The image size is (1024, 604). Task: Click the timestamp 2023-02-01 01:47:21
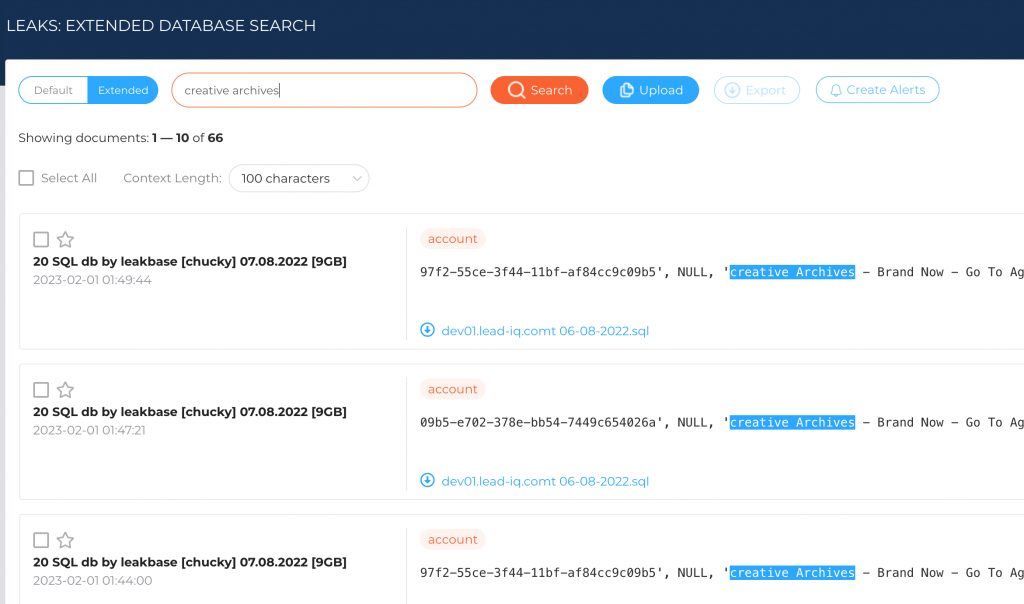(x=89, y=430)
